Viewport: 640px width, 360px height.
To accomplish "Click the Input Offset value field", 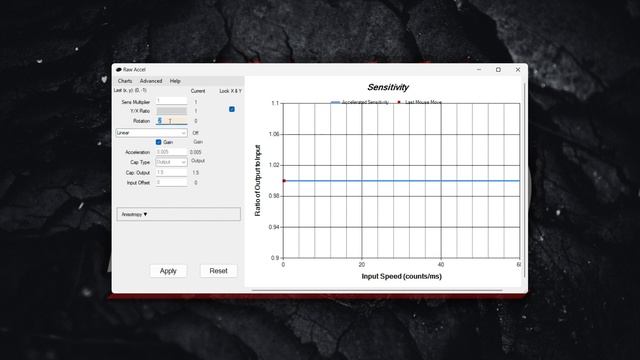I will (171, 182).
